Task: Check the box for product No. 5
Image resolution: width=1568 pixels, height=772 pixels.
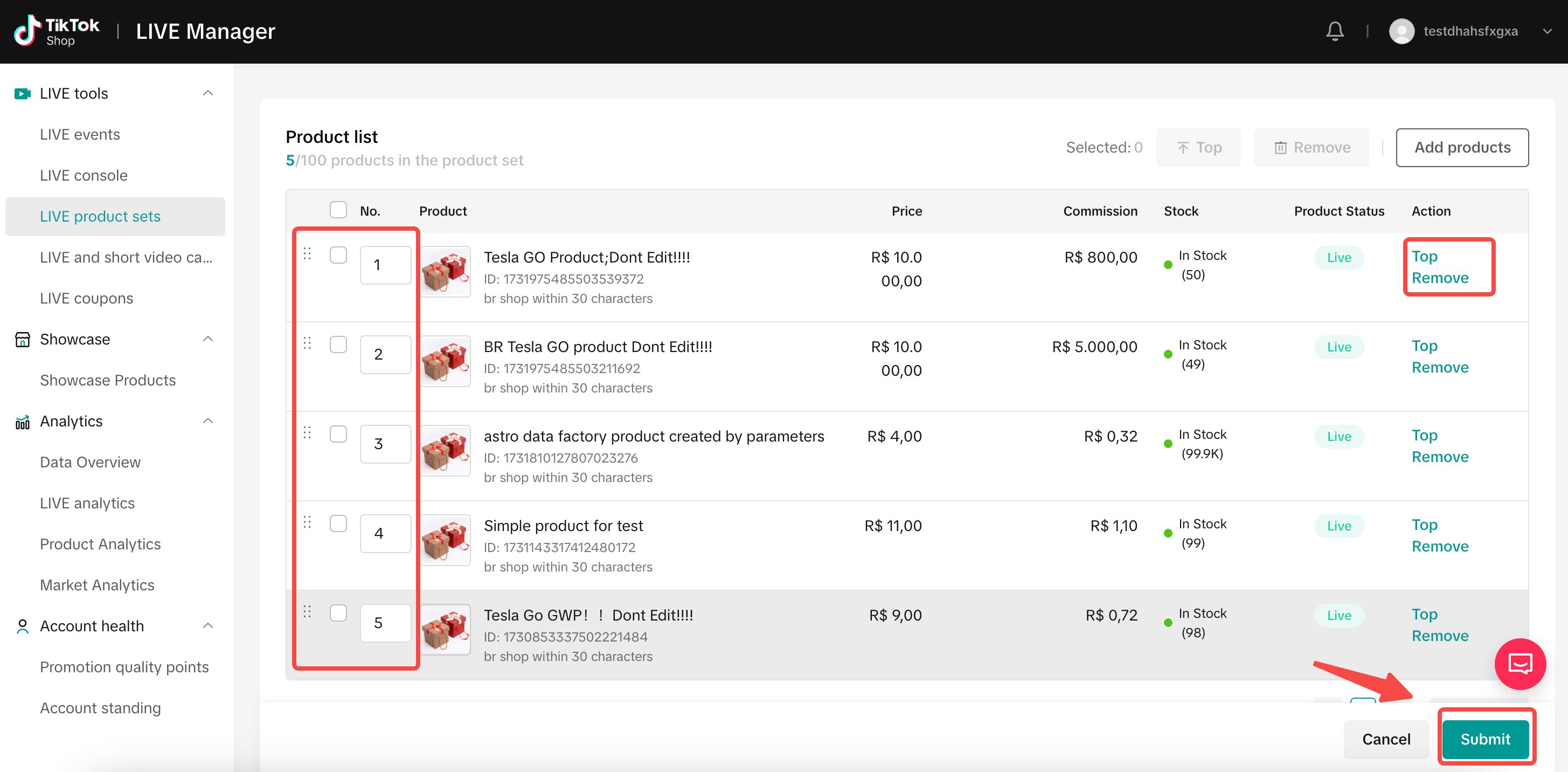Action: tap(338, 613)
